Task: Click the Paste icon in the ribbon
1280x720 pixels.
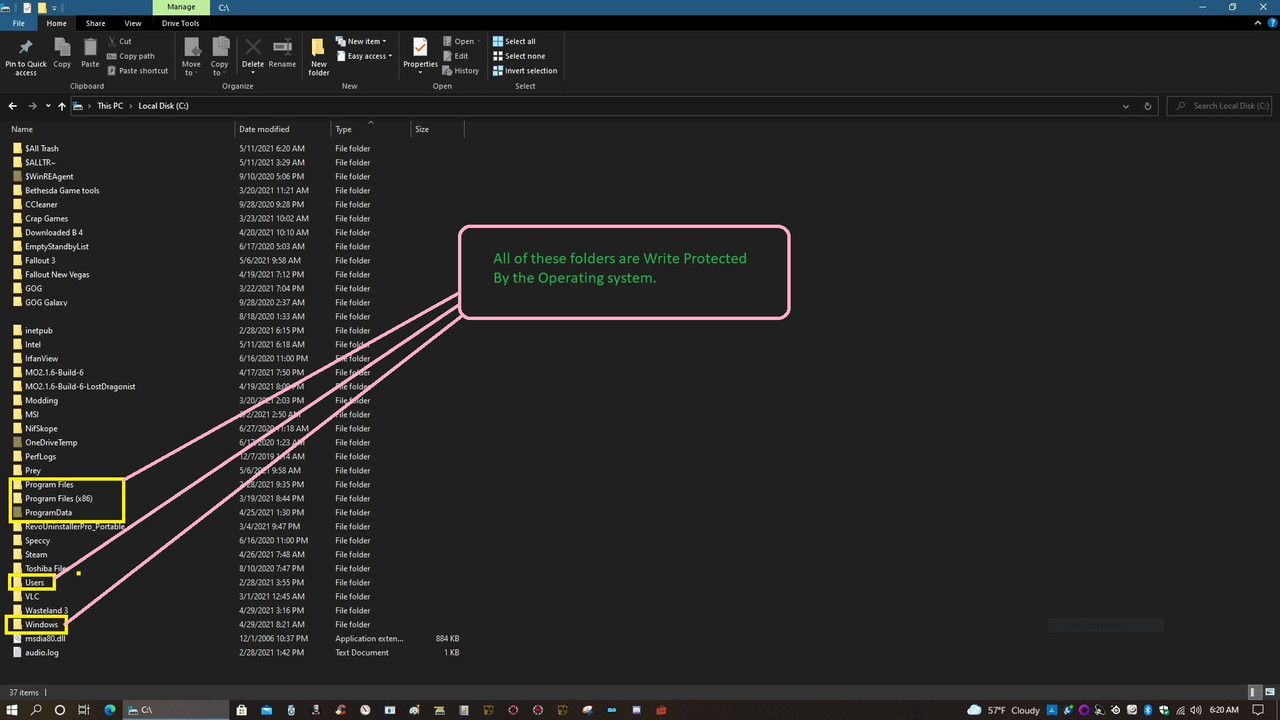Action: [x=90, y=53]
